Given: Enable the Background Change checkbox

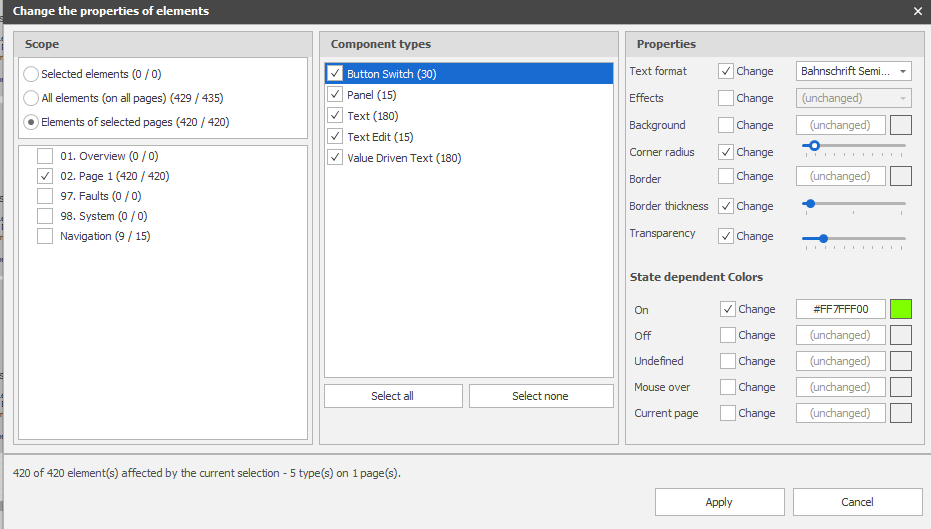Looking at the screenshot, I should [x=726, y=125].
